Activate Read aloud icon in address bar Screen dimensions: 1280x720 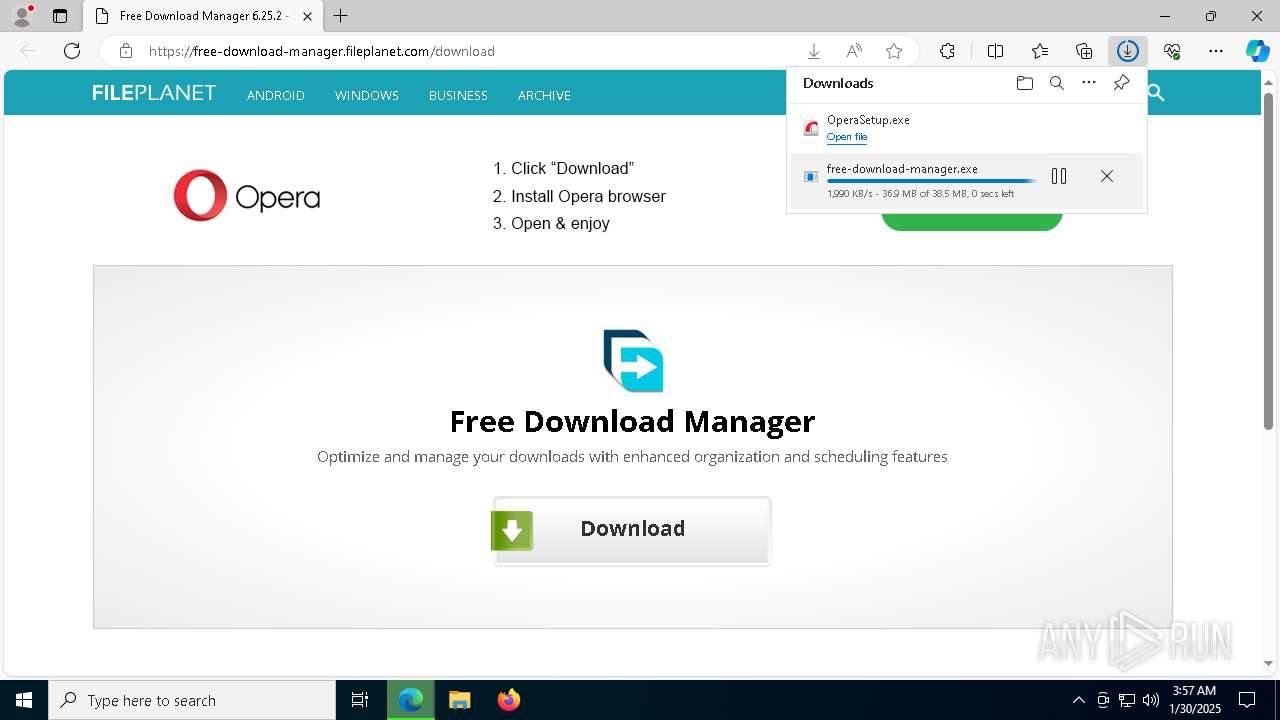click(x=854, y=51)
